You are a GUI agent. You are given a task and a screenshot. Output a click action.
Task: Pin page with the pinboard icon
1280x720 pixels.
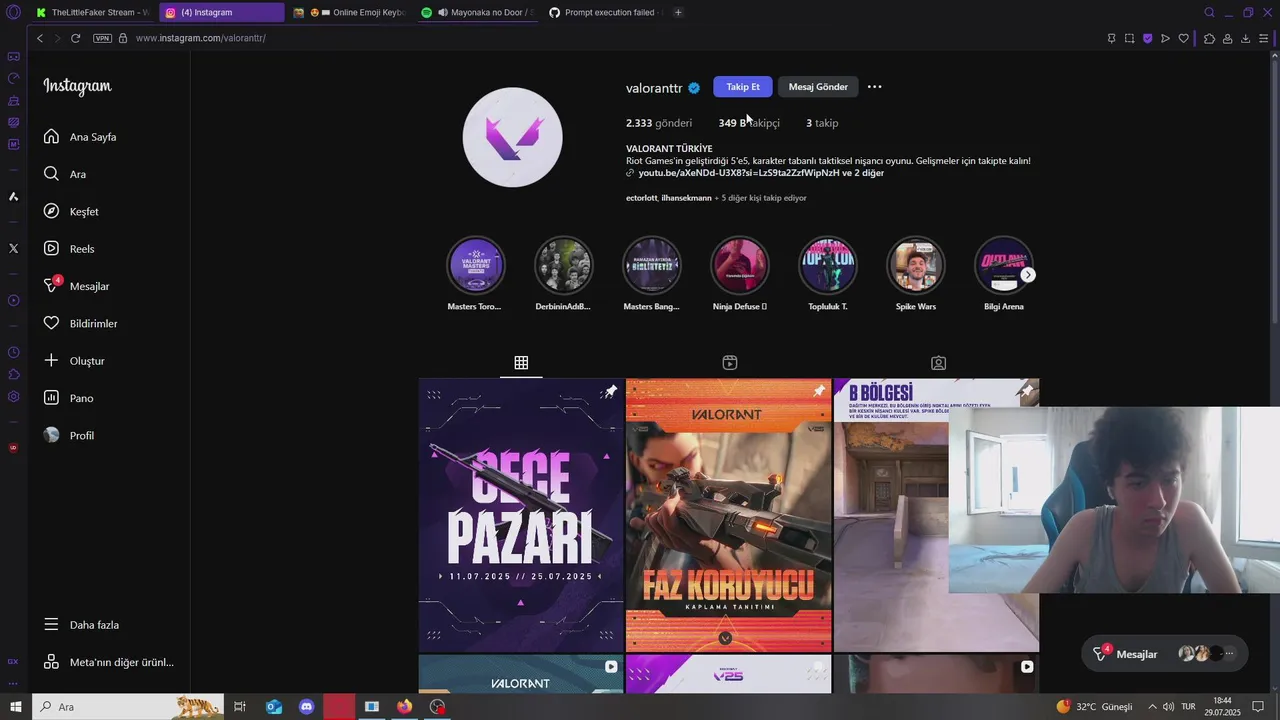(1111, 38)
